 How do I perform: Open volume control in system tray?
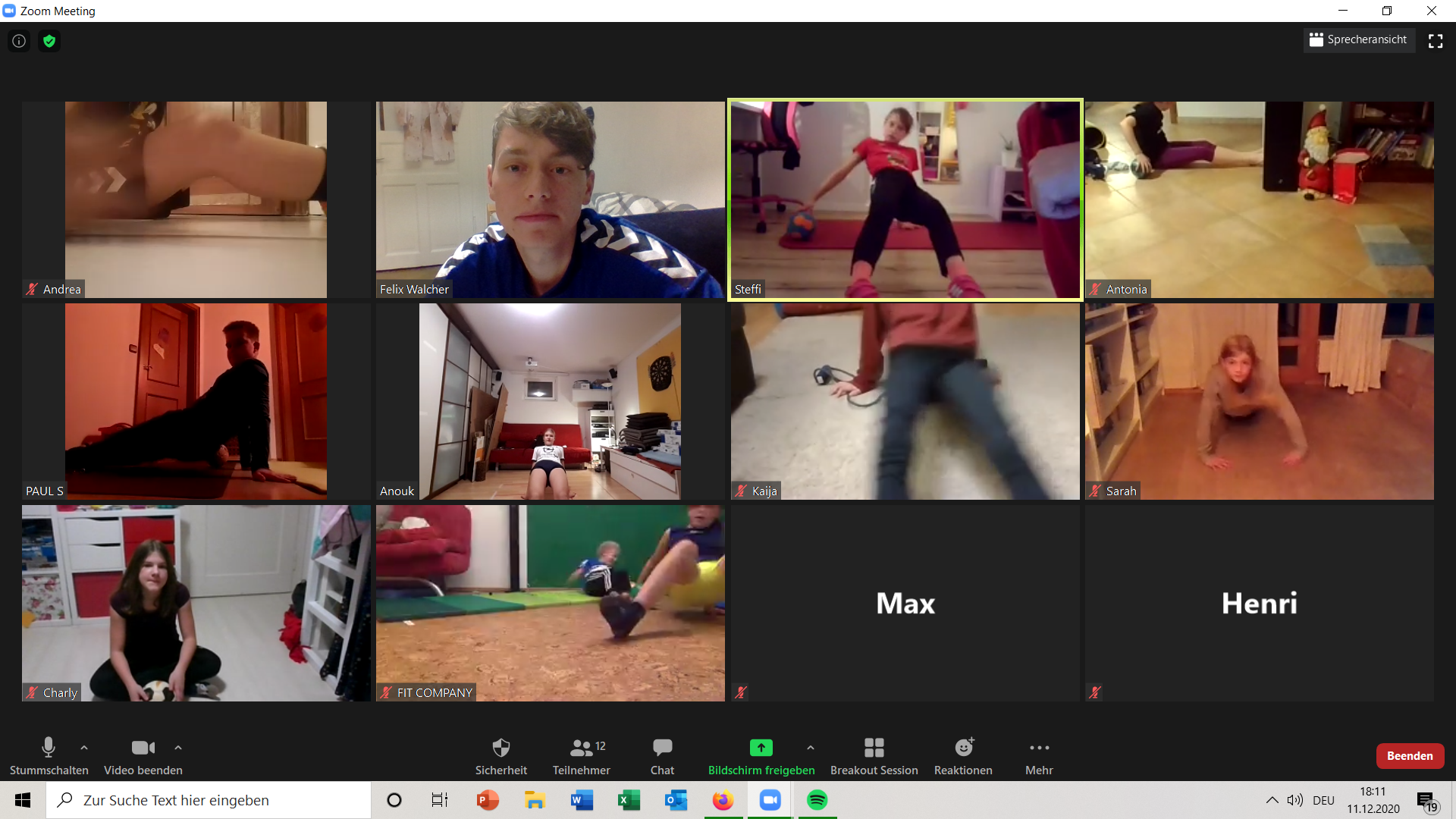pos(1295,800)
